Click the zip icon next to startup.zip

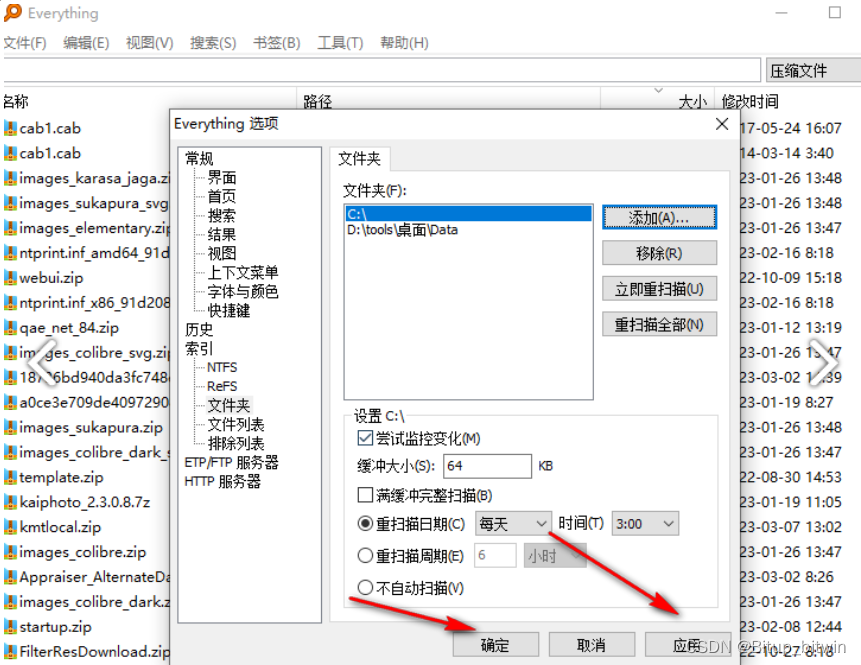12,627
